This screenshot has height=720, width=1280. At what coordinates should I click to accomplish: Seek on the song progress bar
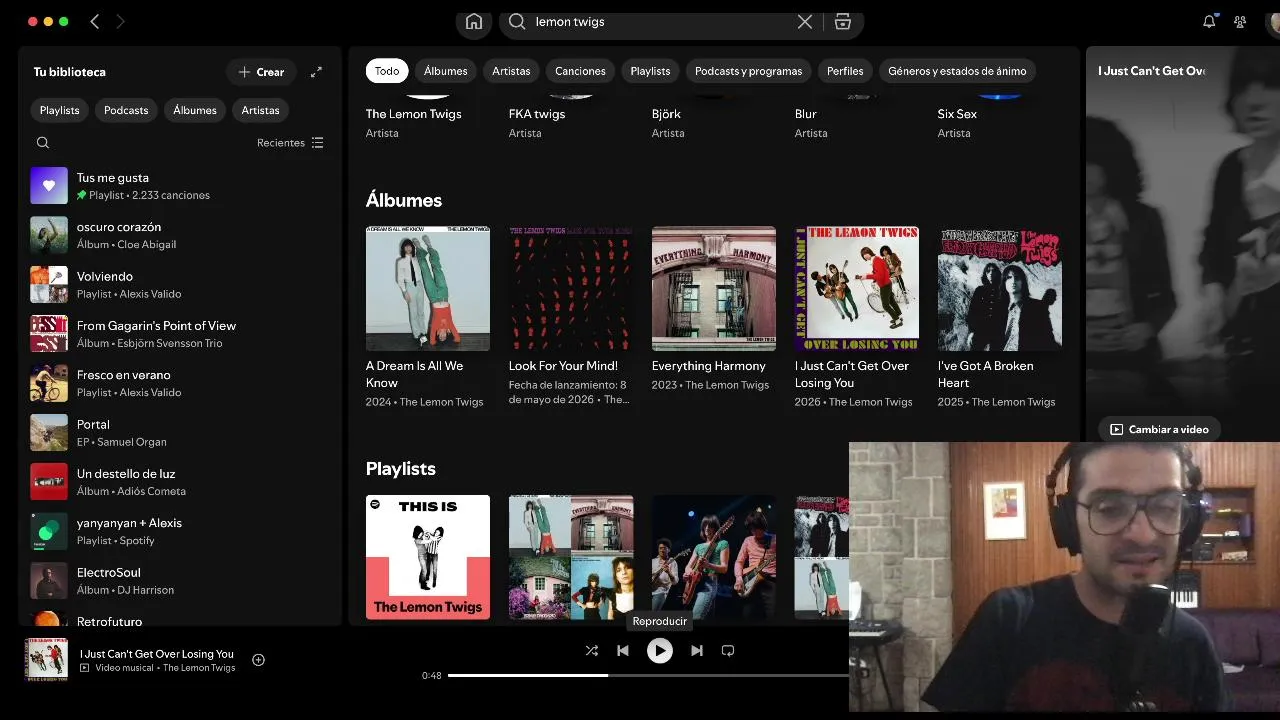[x=648, y=675]
